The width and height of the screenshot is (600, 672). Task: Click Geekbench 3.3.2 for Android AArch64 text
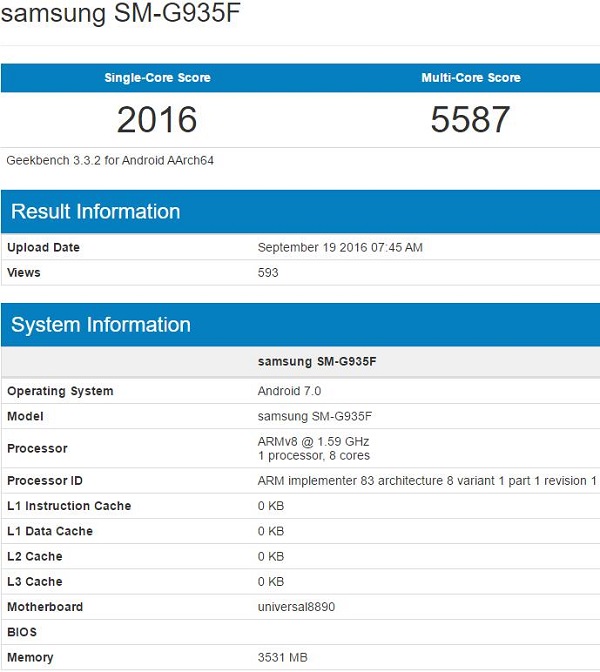coord(110,160)
